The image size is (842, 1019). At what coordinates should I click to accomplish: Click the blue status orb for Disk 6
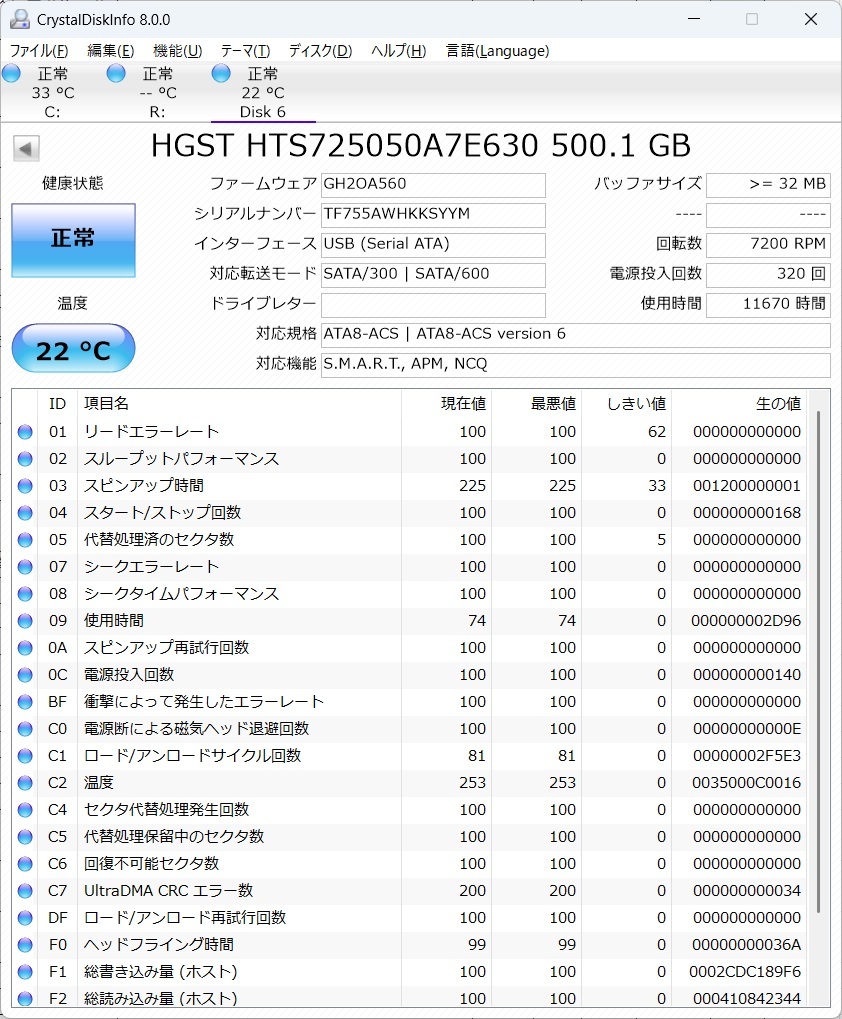pos(221,73)
